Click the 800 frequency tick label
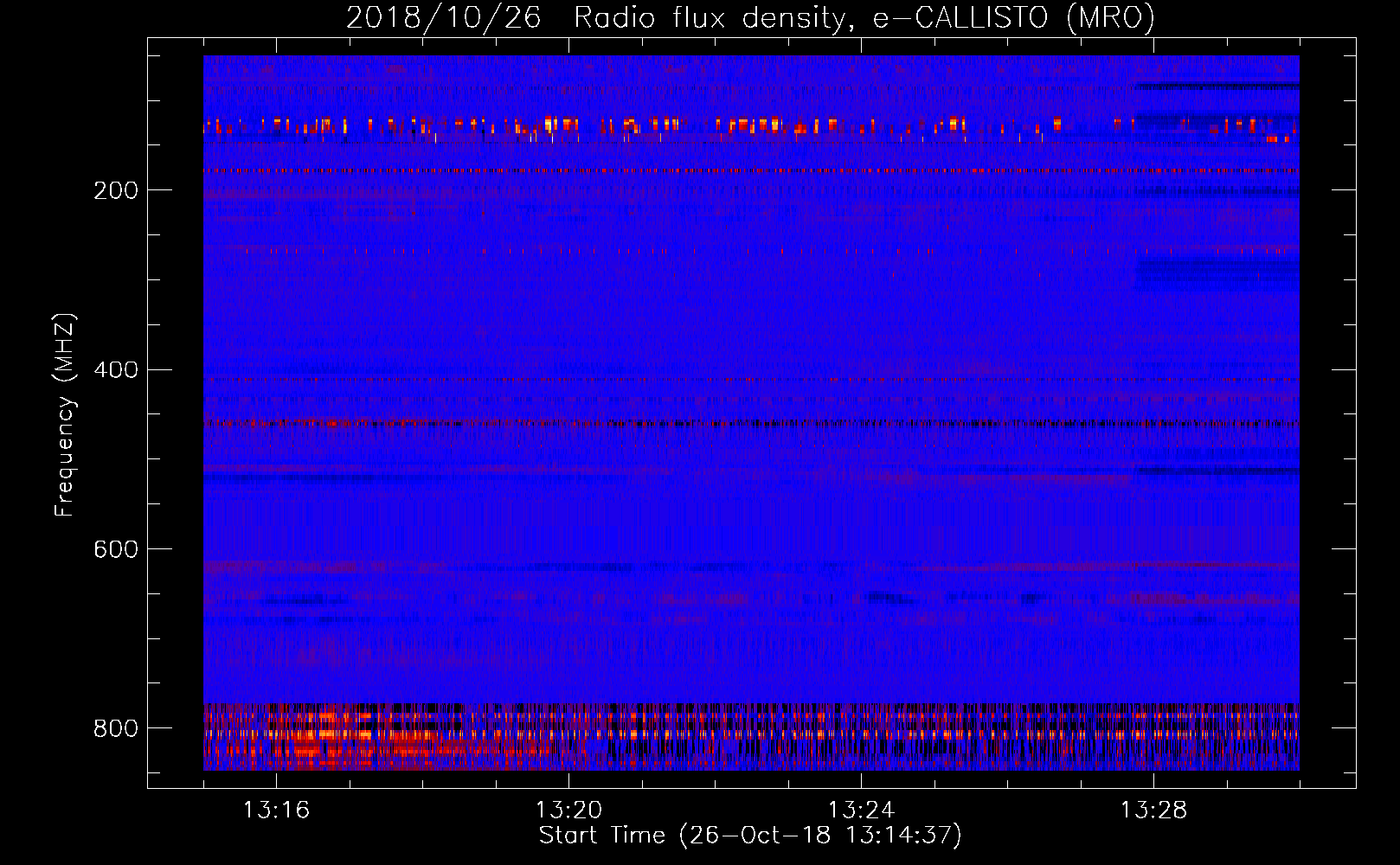Viewport: 1400px width, 865px height. tap(116, 728)
